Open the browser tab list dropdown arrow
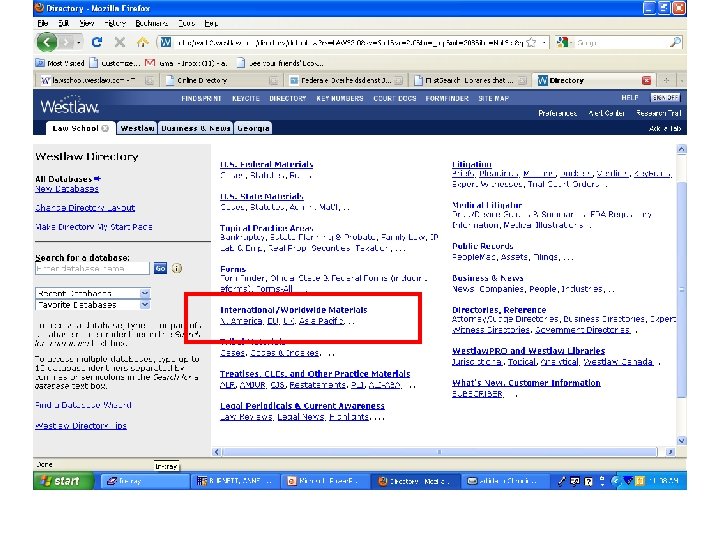The width and height of the screenshot is (720, 540). click(681, 80)
